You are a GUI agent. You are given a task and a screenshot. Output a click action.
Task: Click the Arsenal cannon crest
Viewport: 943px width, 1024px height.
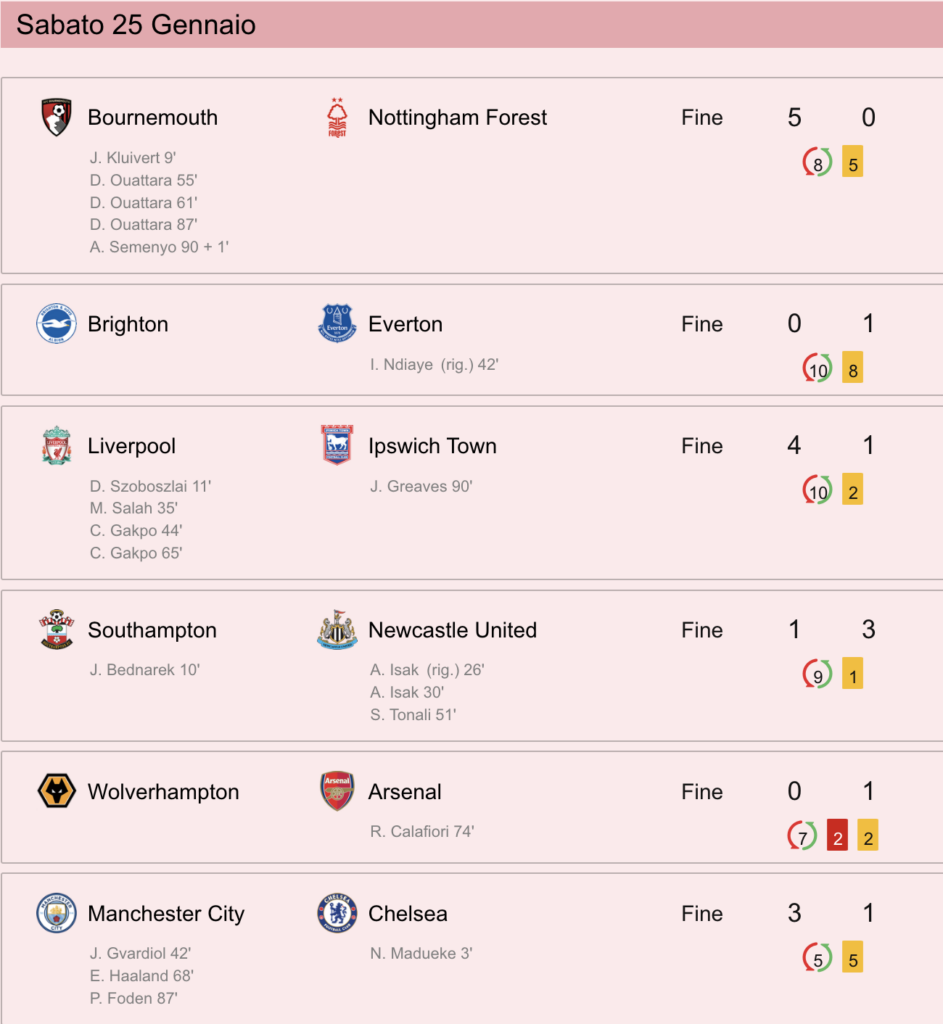[337, 792]
